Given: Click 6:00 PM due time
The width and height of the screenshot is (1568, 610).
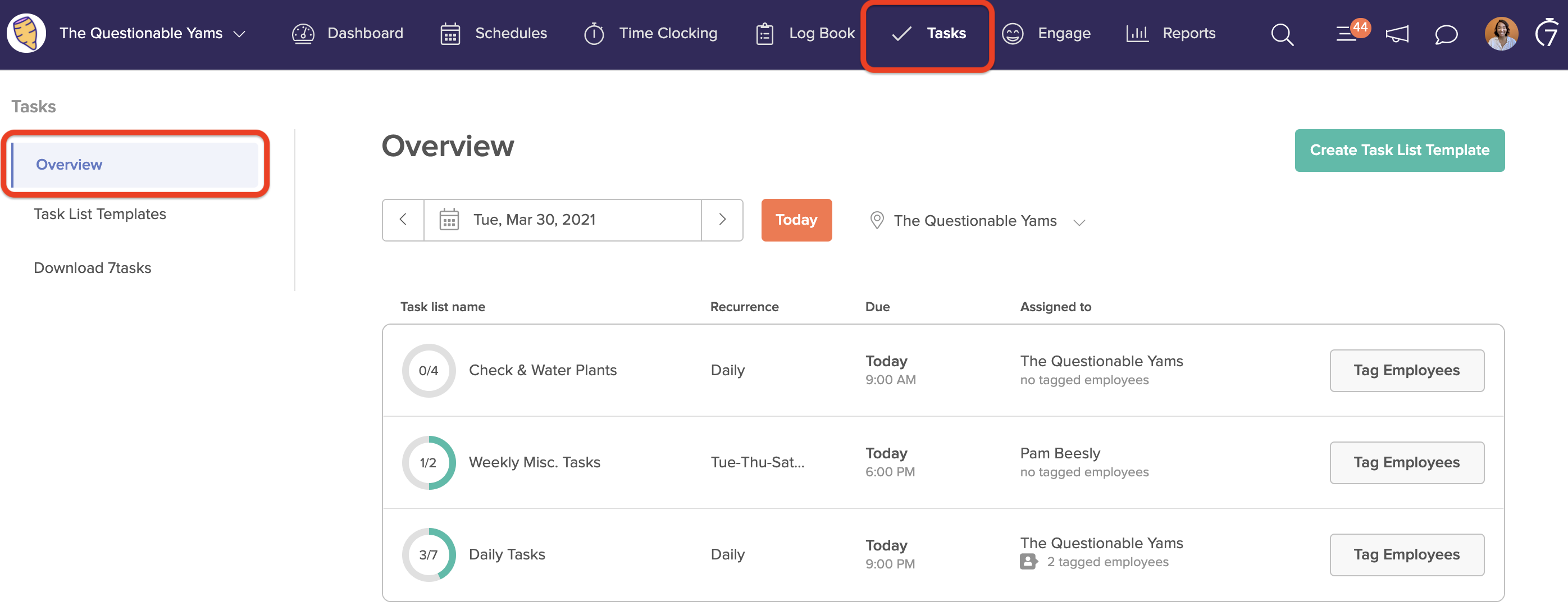Looking at the screenshot, I should [890, 472].
